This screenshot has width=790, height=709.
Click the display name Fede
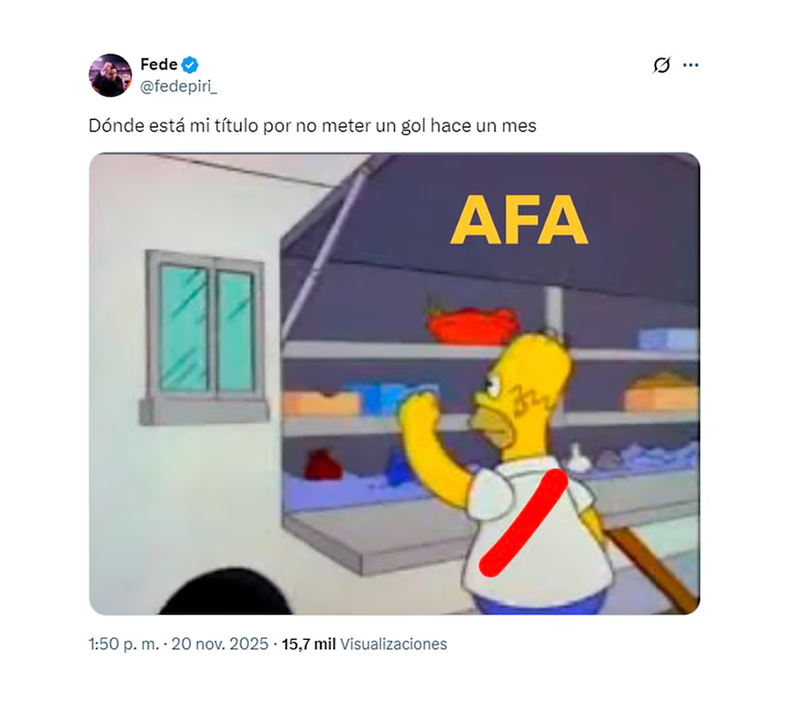159,65
